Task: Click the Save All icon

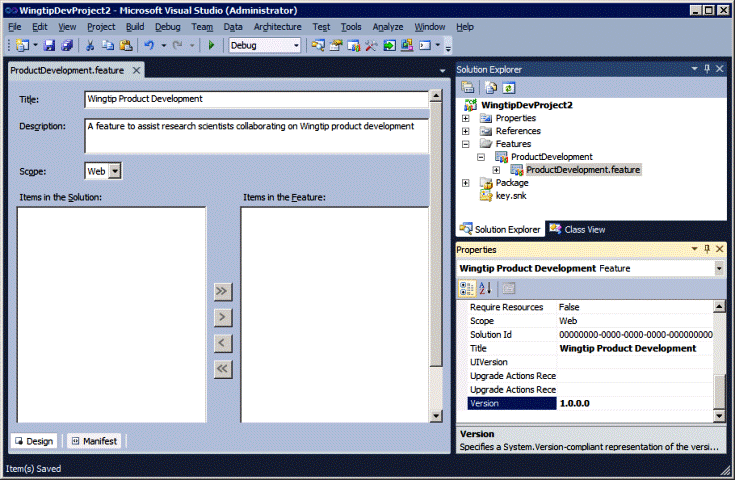Action: pyautogui.click(x=67, y=45)
